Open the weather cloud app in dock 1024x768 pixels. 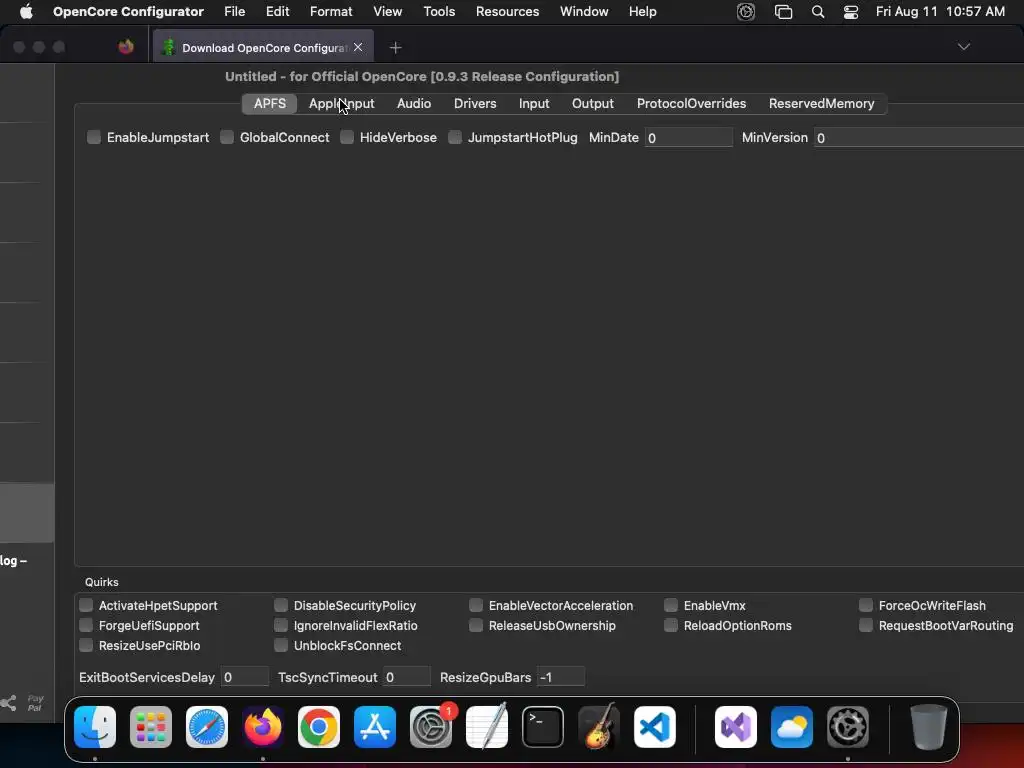(792, 727)
